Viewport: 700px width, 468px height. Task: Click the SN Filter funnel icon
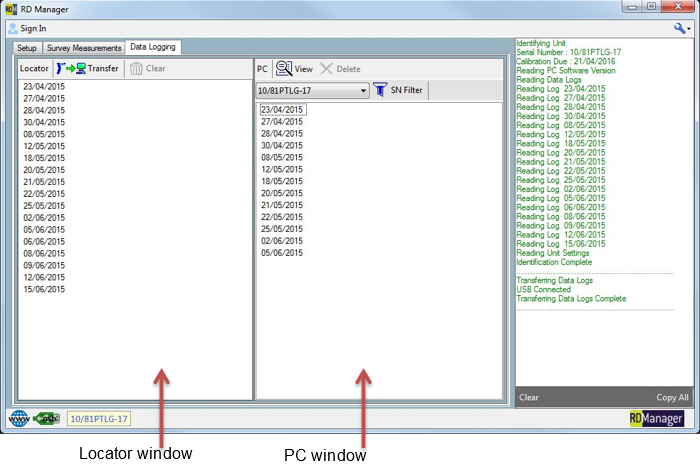(380, 89)
